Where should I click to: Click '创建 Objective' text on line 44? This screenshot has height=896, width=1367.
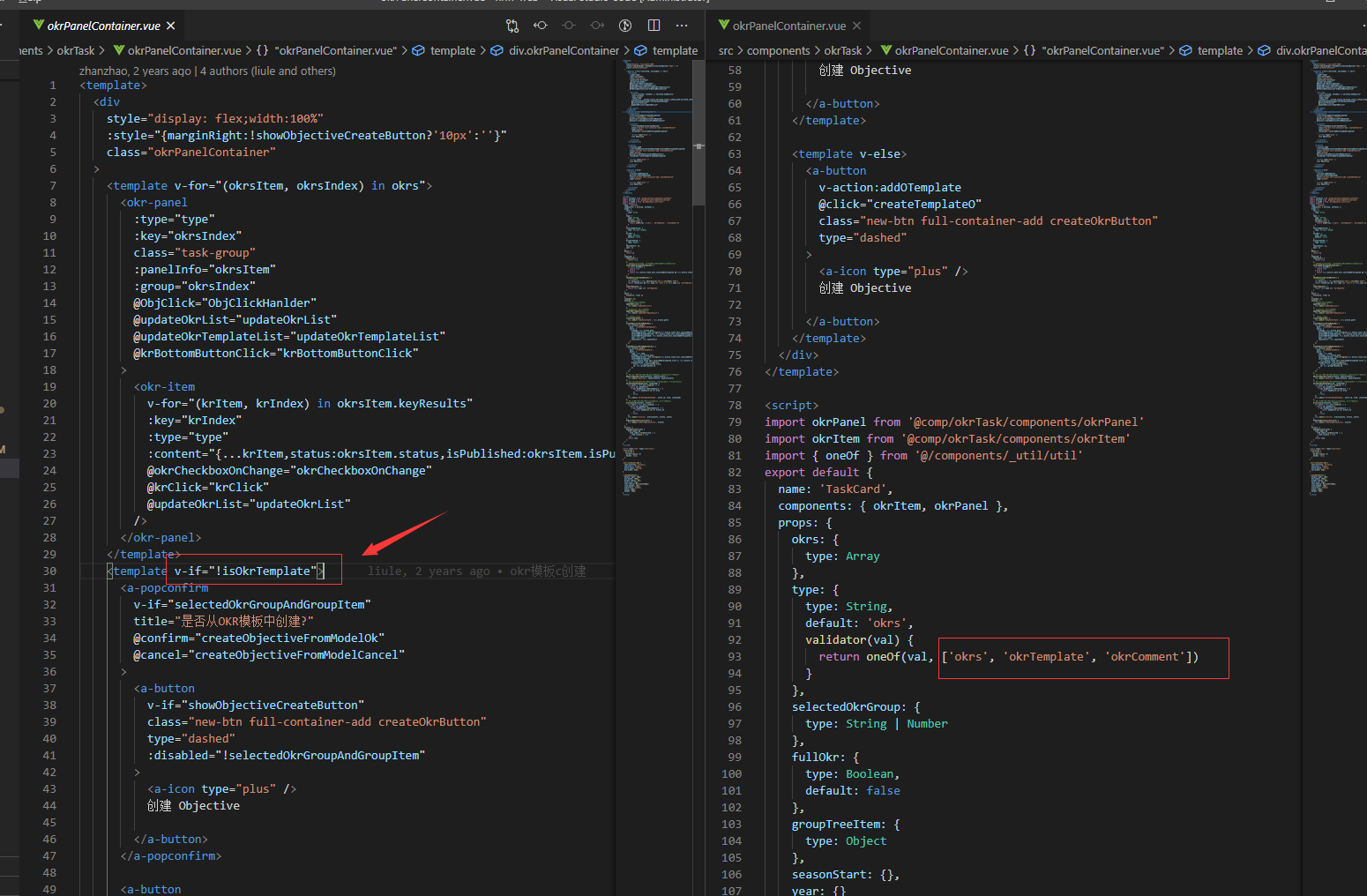[193, 805]
